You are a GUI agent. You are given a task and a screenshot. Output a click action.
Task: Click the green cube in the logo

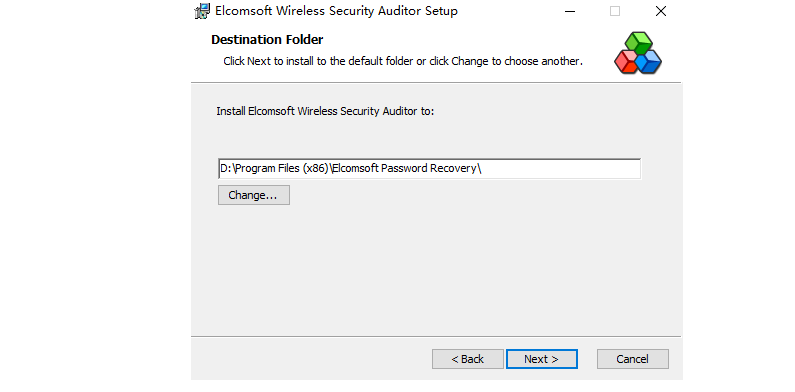(638, 42)
